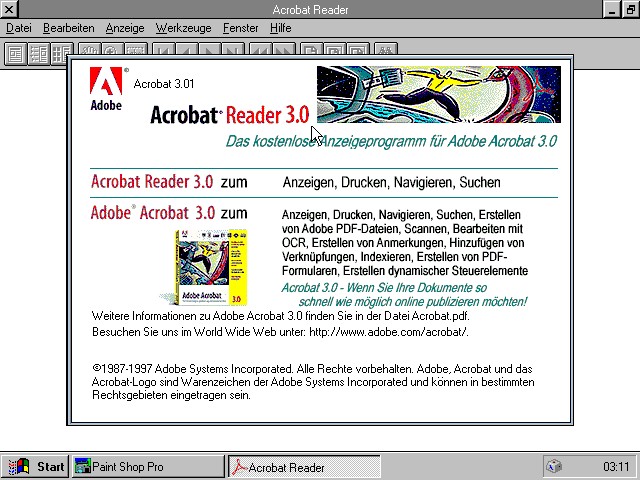Click the 'Acrobat Reader' title bar text
Image resolution: width=640 pixels, height=480 pixels.
[x=310, y=9]
